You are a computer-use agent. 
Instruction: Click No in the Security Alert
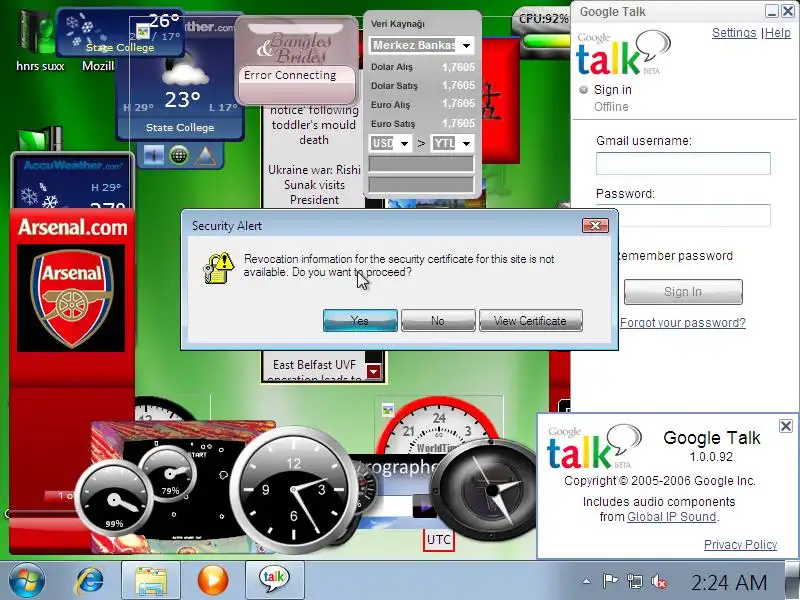tap(438, 320)
